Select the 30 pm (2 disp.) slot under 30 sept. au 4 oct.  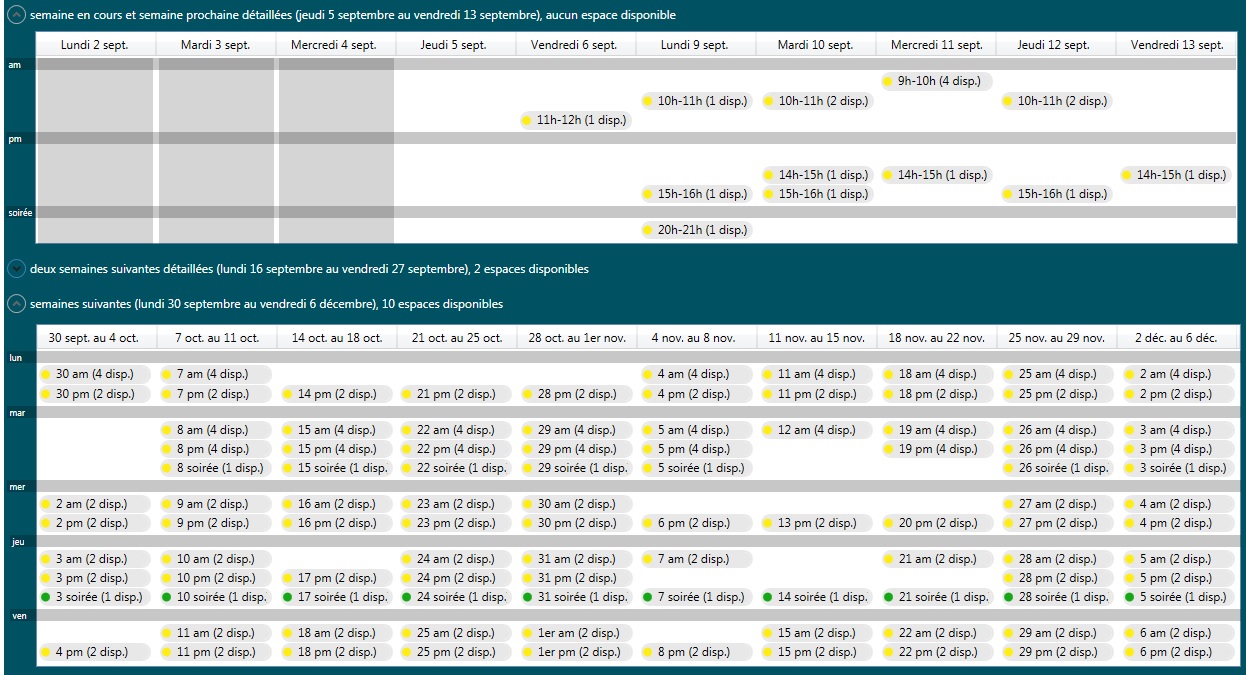point(94,394)
